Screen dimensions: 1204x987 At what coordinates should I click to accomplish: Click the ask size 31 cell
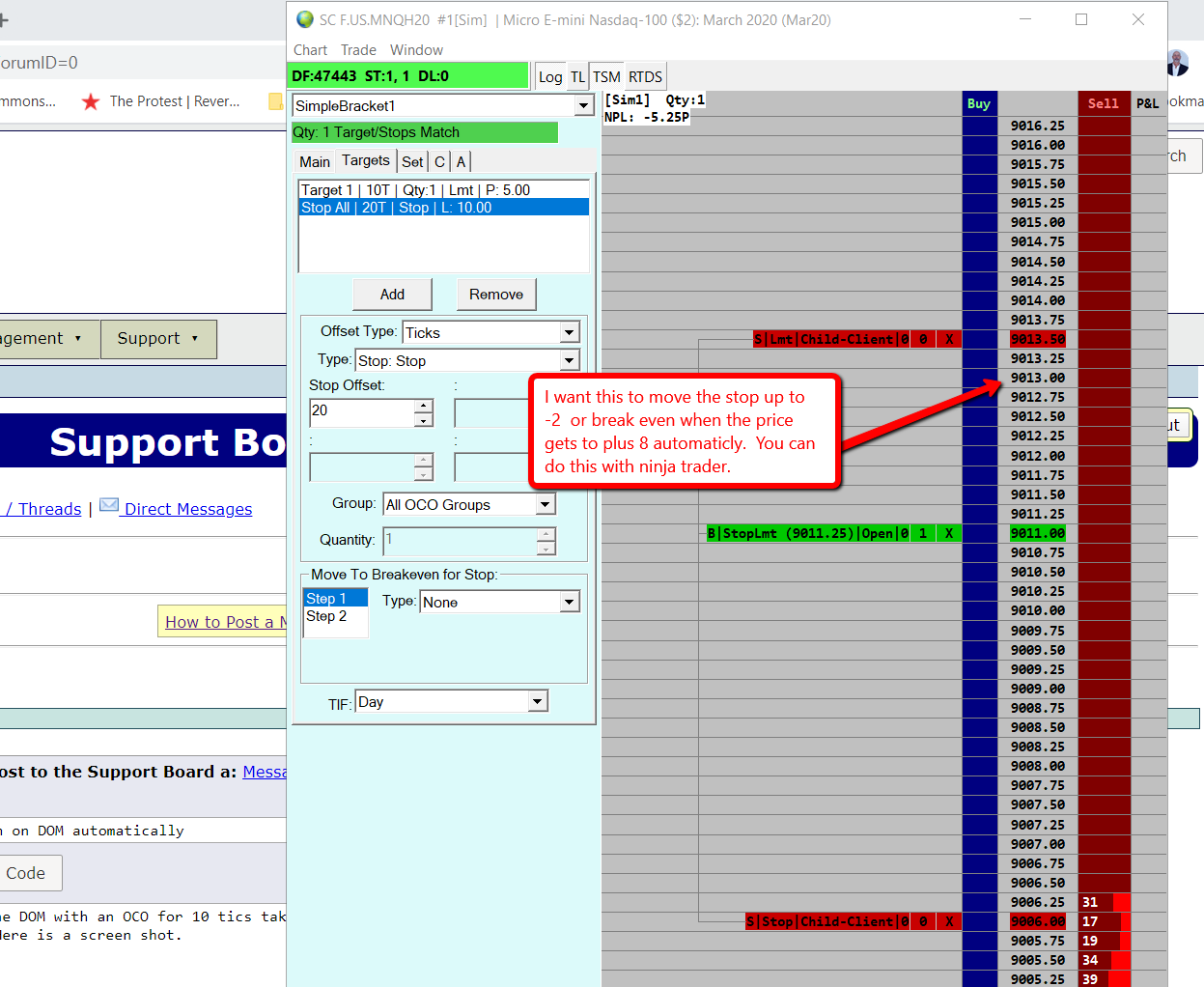(x=1105, y=902)
